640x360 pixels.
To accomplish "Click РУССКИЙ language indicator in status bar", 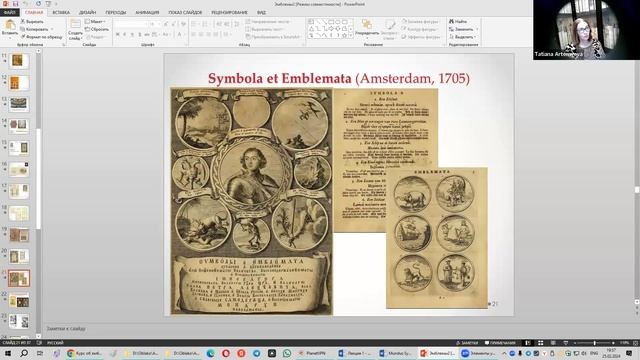I will click(x=55, y=343).
